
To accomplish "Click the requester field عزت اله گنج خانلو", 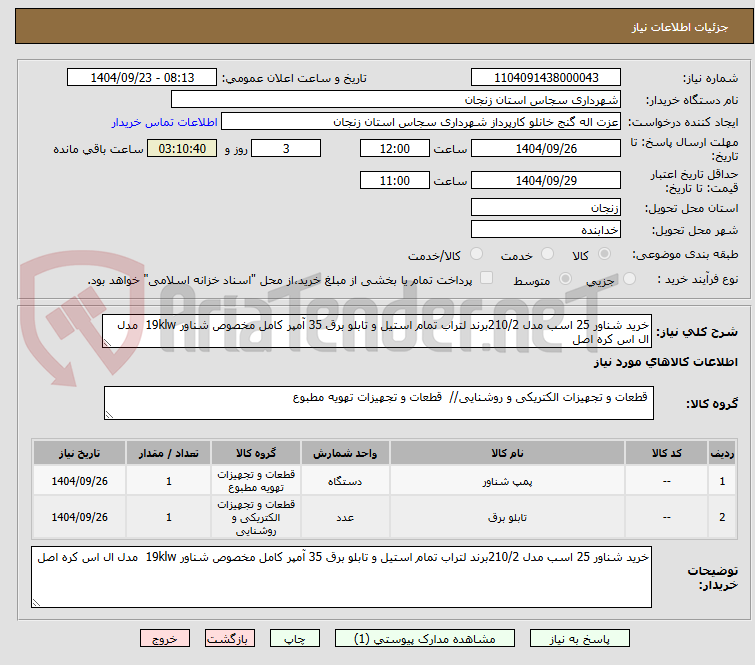I will coord(421,122).
